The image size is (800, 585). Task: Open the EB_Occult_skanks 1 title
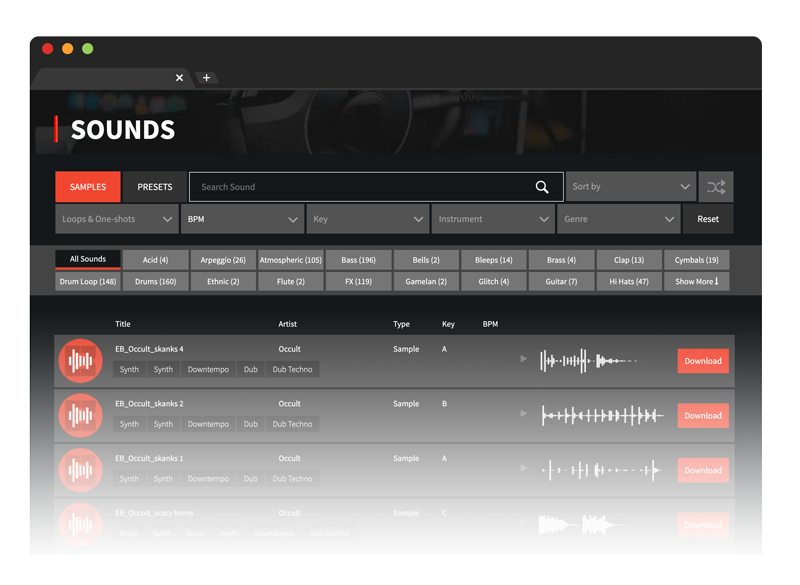point(149,458)
